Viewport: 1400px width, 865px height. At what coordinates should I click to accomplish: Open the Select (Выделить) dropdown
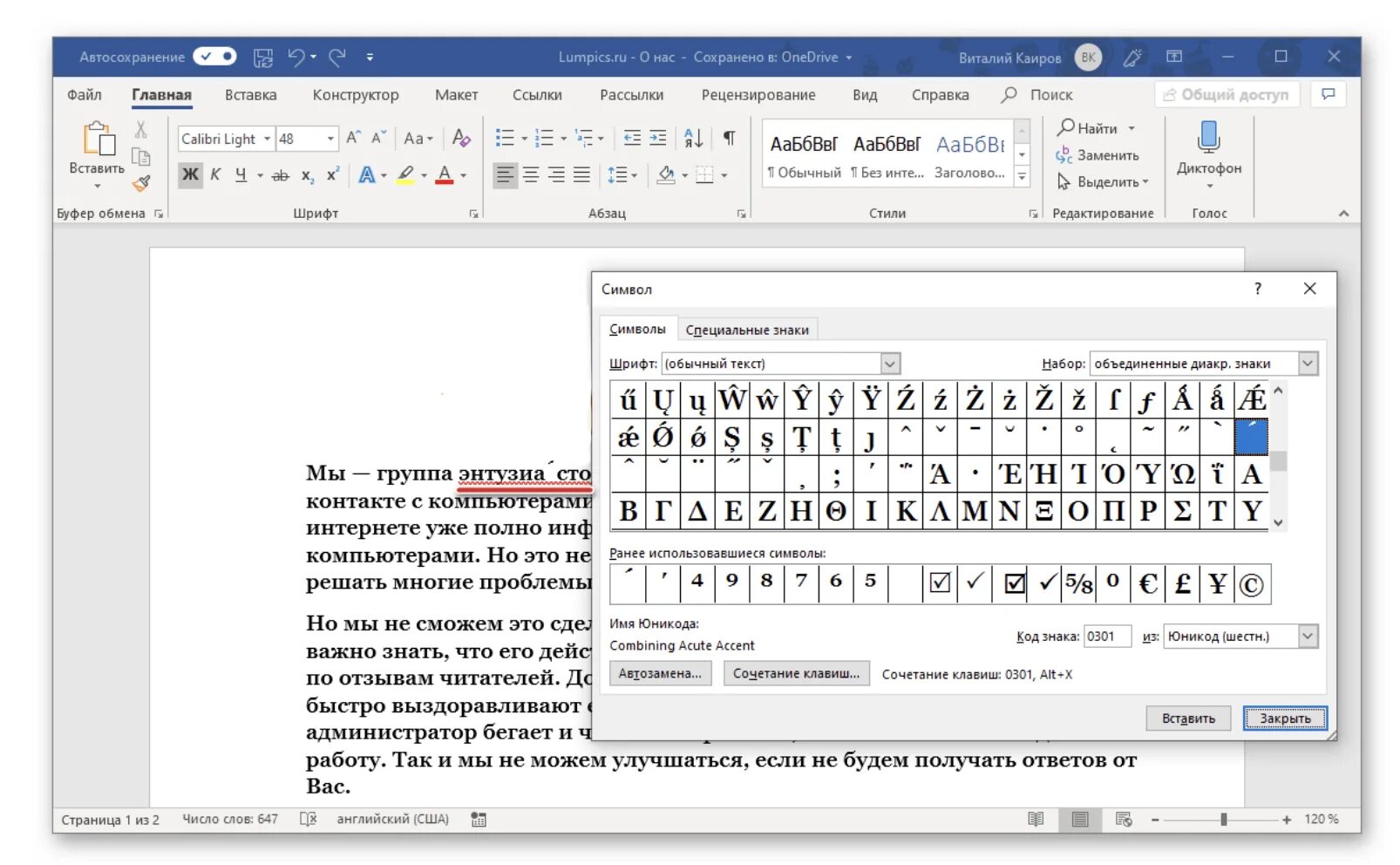coord(1103,182)
